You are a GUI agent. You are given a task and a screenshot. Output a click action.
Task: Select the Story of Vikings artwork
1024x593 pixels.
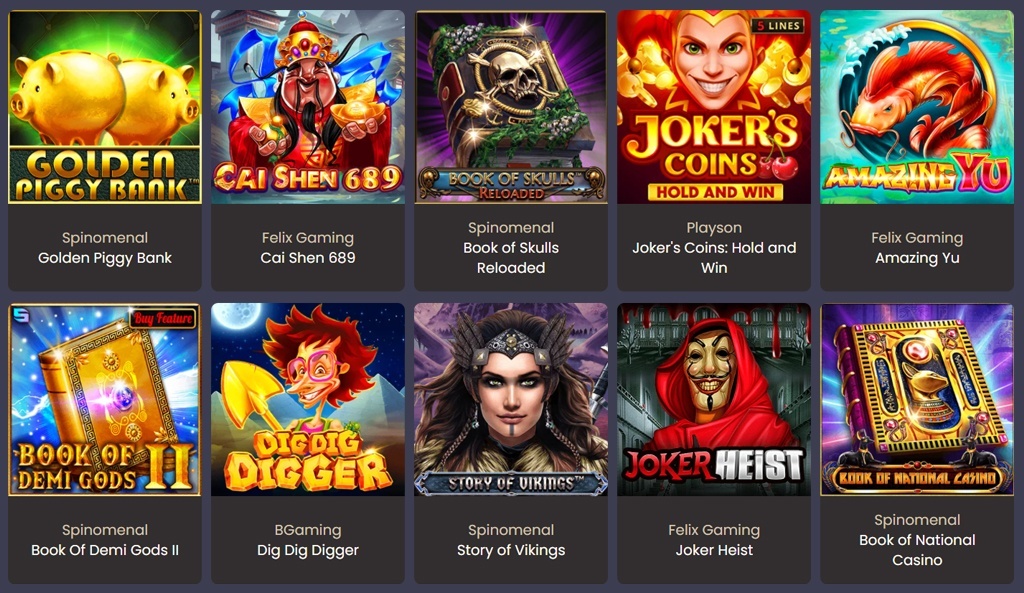(511, 399)
